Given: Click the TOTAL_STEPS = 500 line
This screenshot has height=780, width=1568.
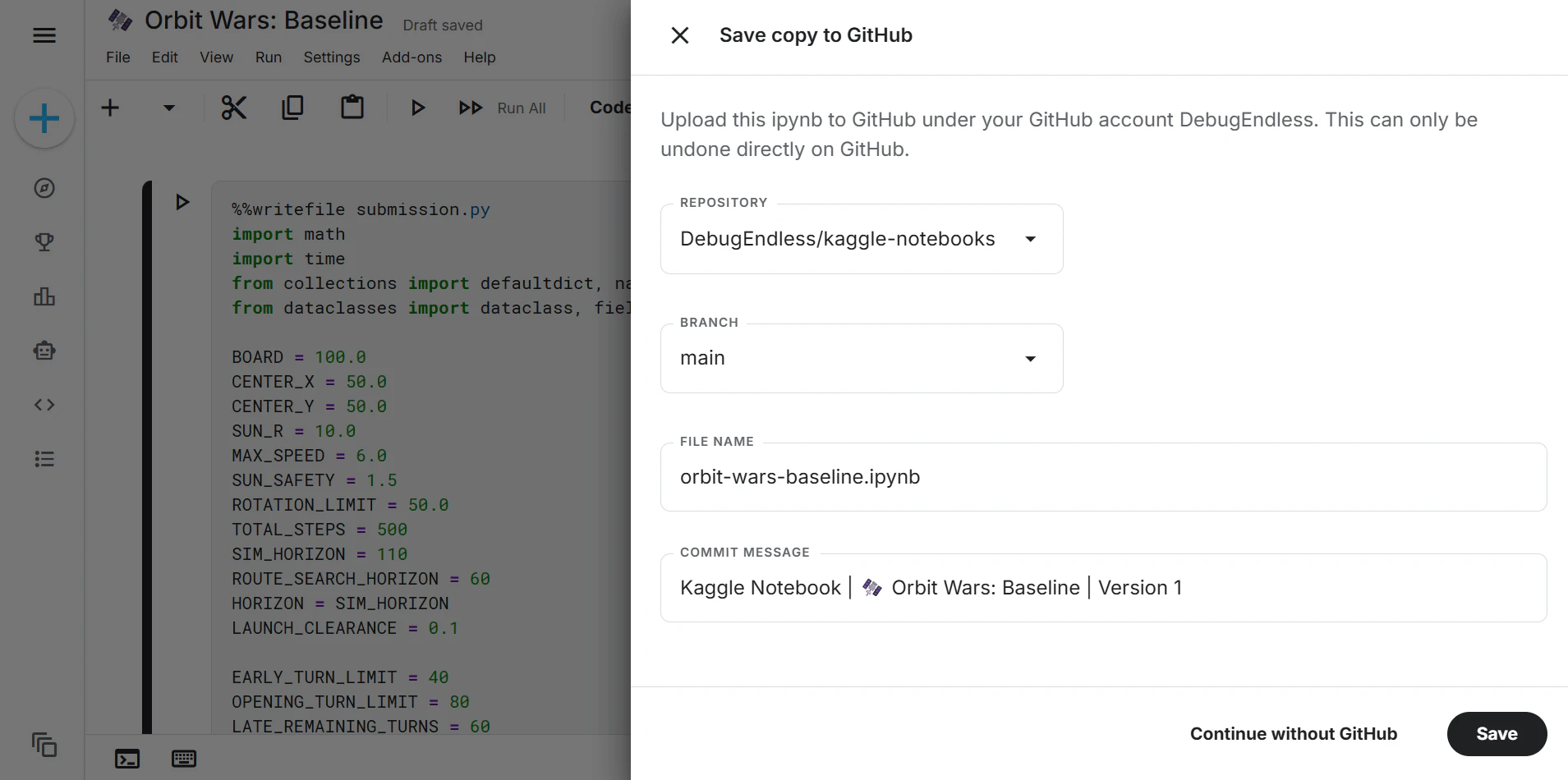Looking at the screenshot, I should tap(320, 530).
